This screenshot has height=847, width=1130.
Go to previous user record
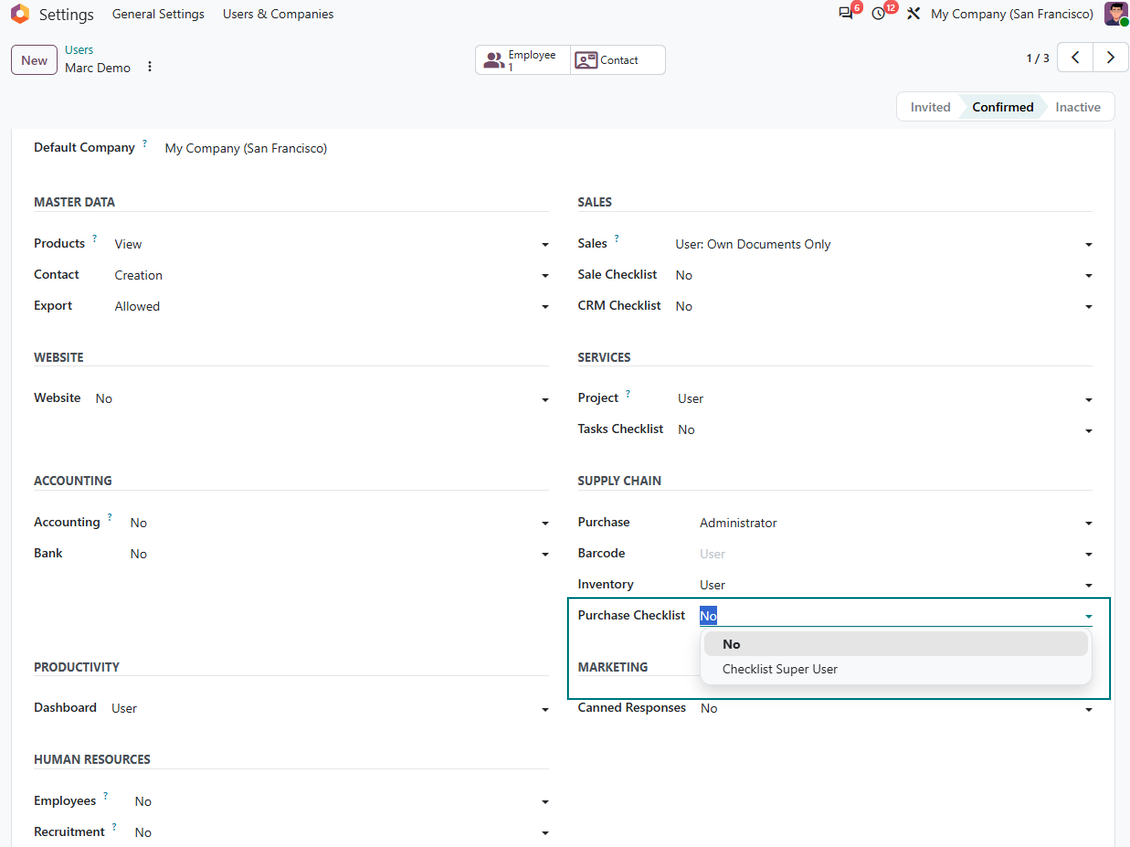point(1075,58)
